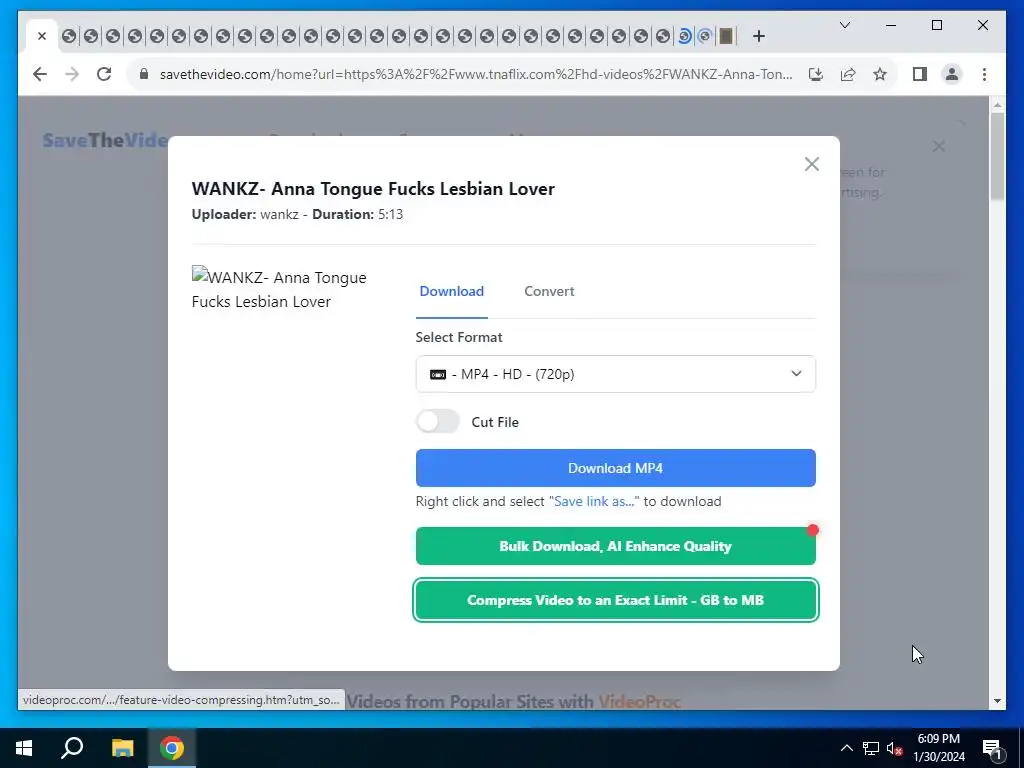Click the muted volume tray icon

pyautogui.click(x=894, y=748)
